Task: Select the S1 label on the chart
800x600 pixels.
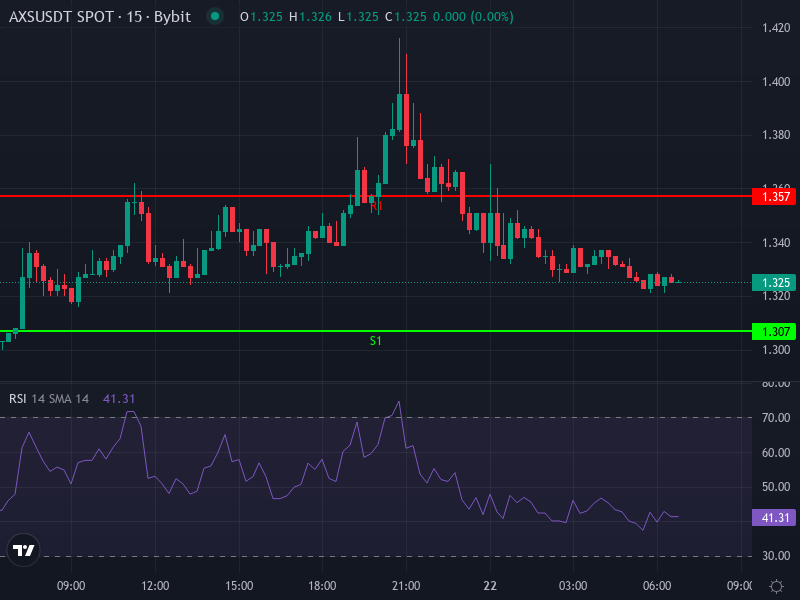Action: pos(374,339)
